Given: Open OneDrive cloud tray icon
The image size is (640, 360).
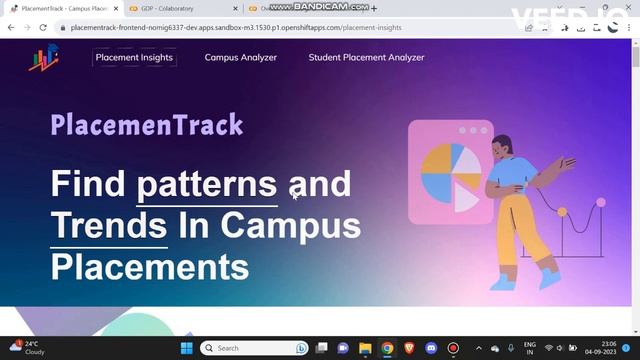Looking at the screenshot, I should coord(495,349).
